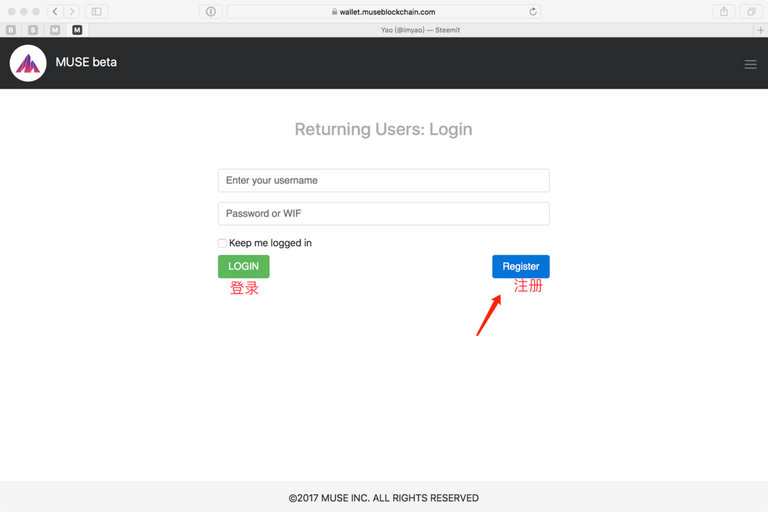768x512 pixels.
Task: Open the pinned B tab
Action: click(x=11, y=30)
